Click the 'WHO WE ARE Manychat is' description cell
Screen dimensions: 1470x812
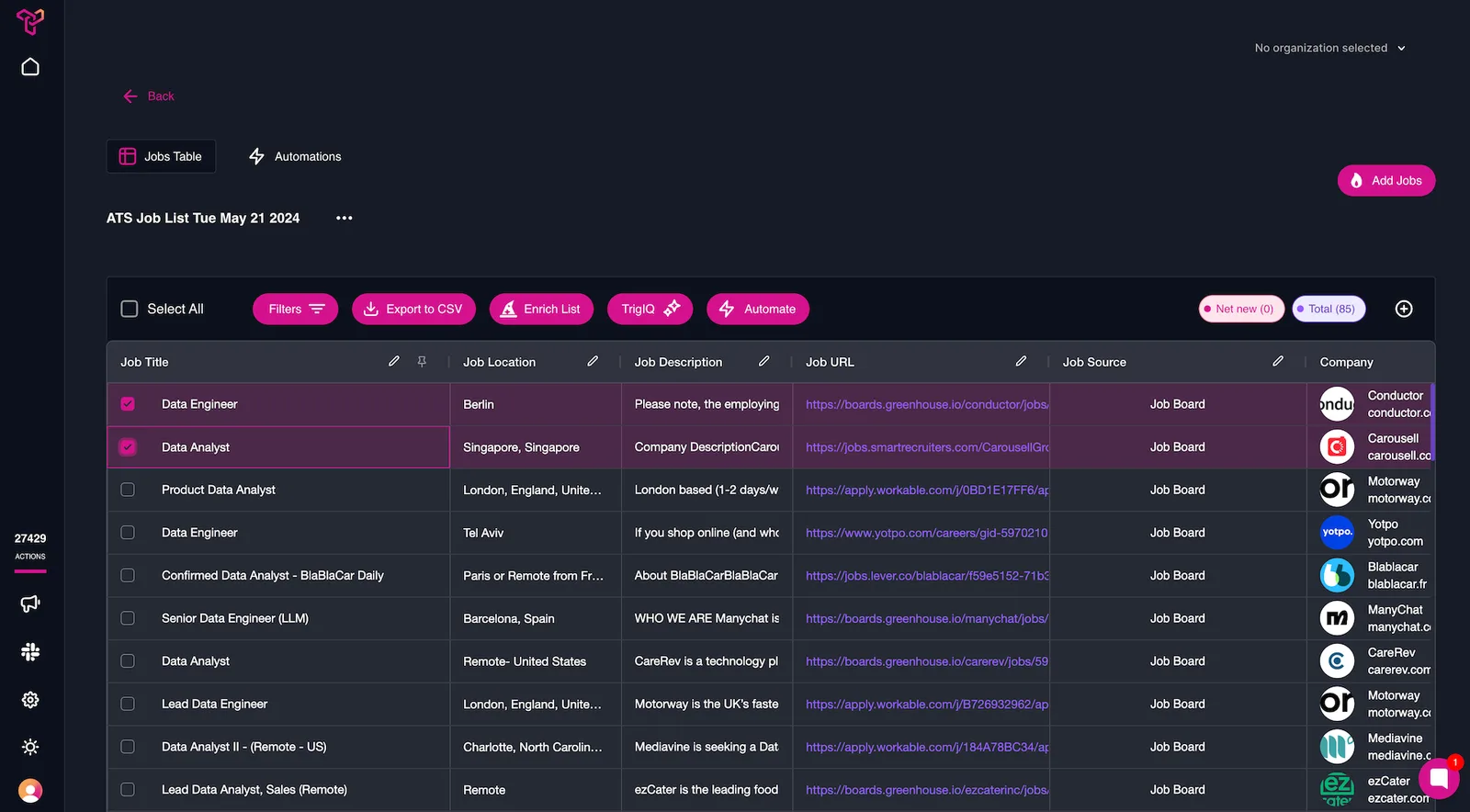click(707, 618)
